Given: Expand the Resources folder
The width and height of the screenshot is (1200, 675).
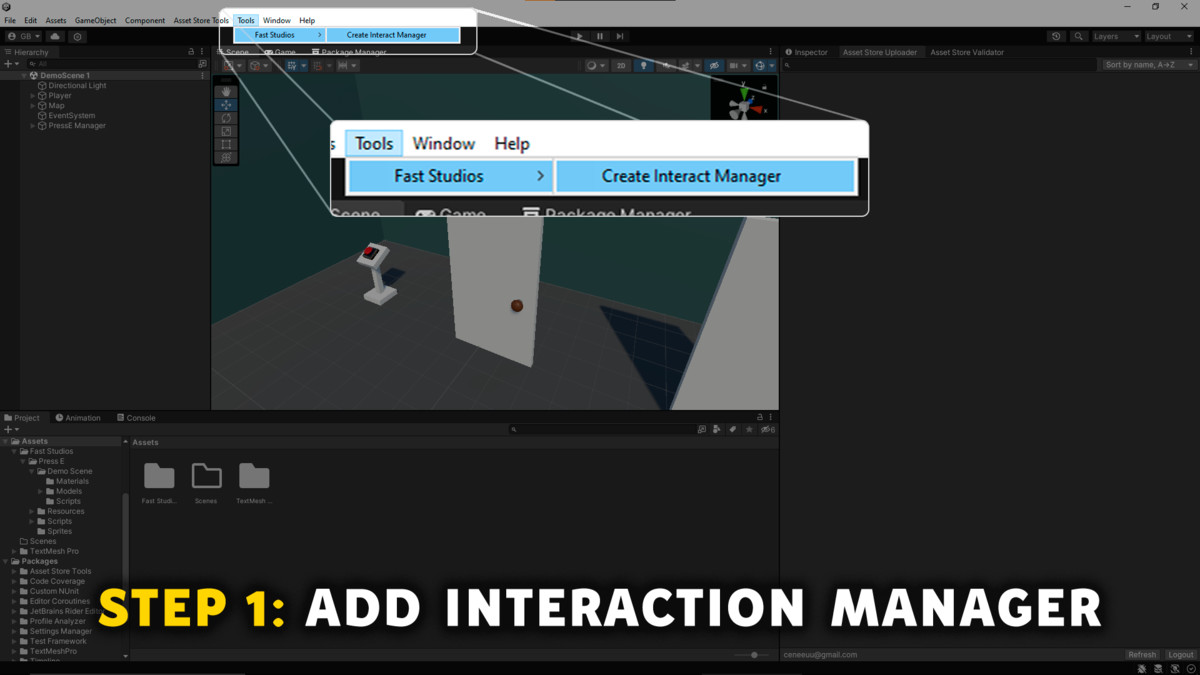Looking at the screenshot, I should click(x=32, y=512).
